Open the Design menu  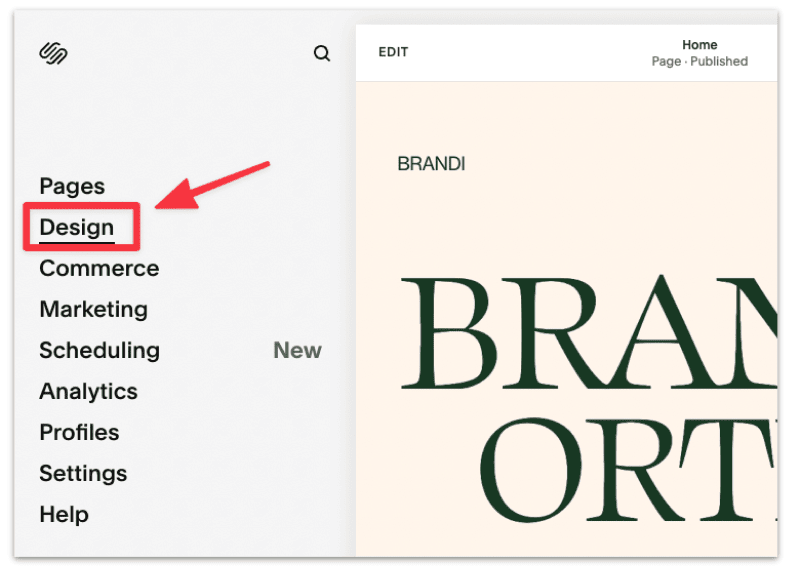pos(77,227)
